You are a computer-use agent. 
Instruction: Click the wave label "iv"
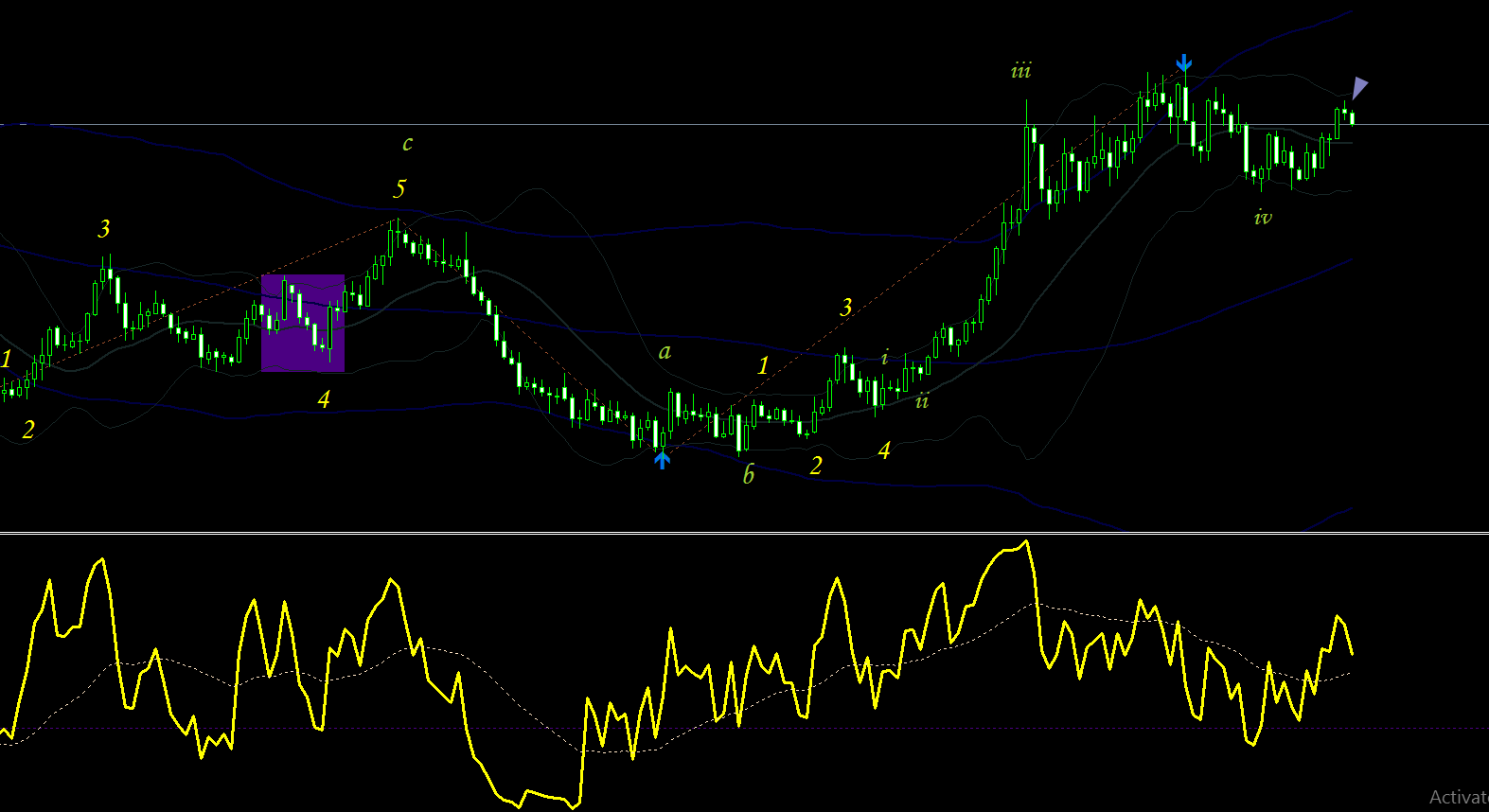click(1263, 218)
